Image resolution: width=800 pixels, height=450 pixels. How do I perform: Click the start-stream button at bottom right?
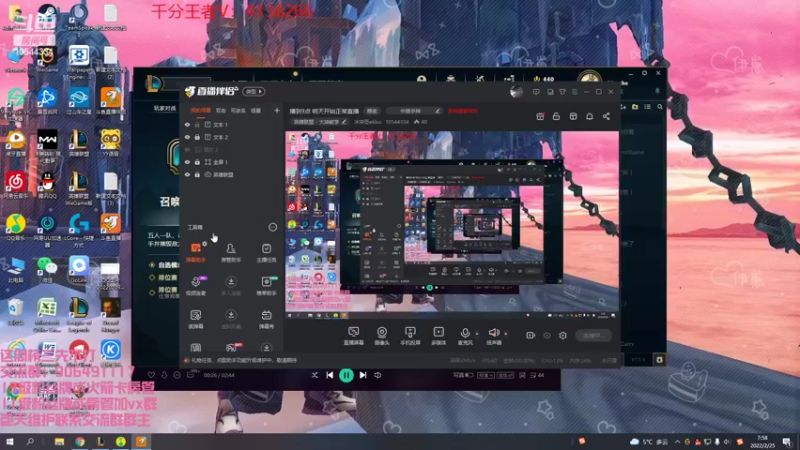tap(593, 335)
